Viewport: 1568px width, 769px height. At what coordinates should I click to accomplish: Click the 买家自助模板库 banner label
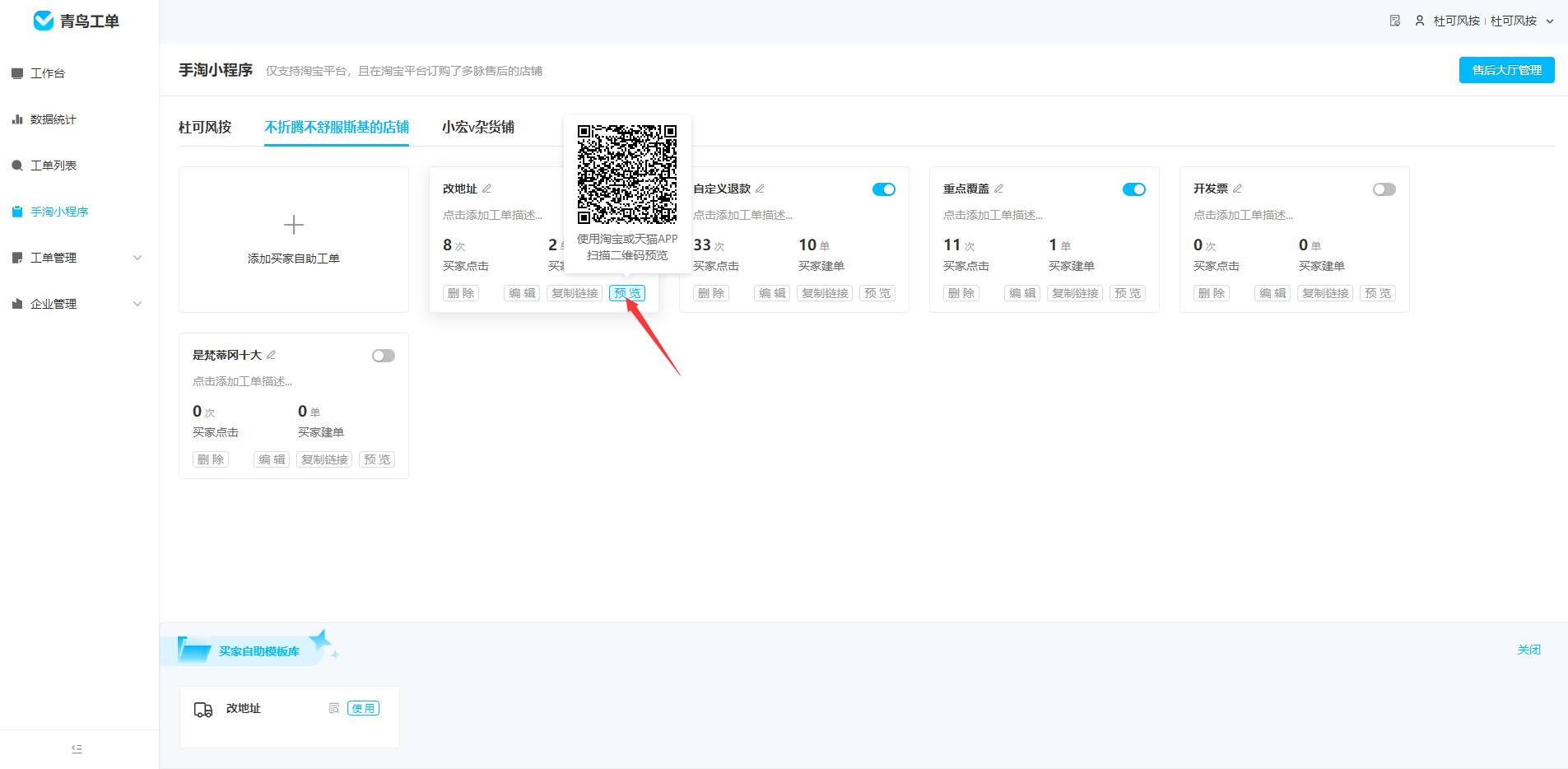click(259, 651)
